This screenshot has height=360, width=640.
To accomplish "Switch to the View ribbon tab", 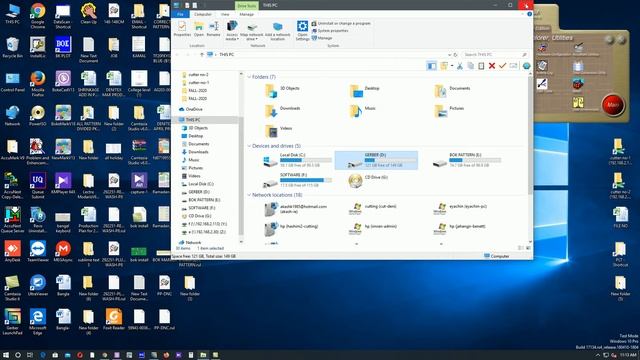I will tap(225, 14).
